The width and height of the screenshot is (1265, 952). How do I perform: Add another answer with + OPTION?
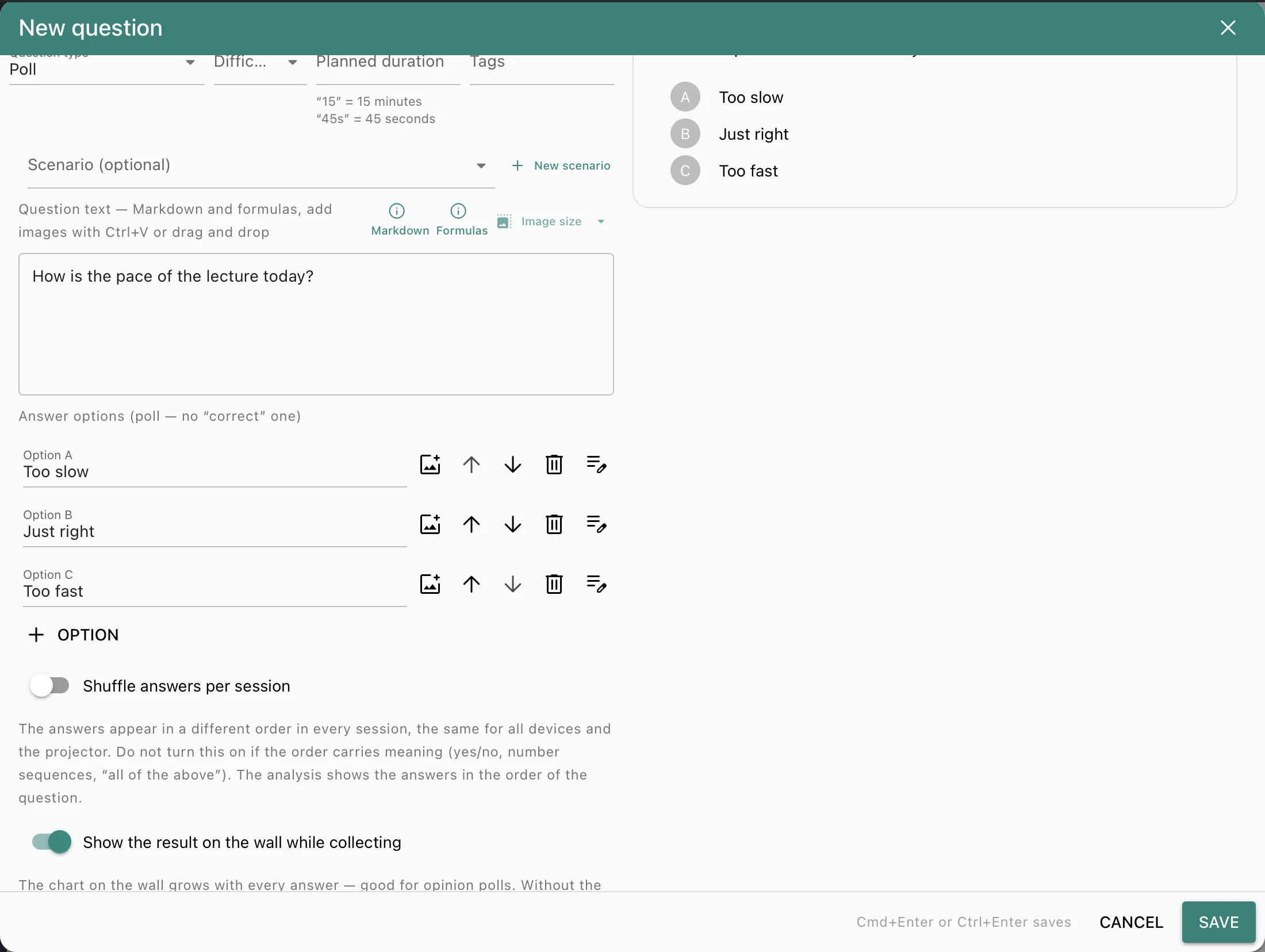point(74,635)
